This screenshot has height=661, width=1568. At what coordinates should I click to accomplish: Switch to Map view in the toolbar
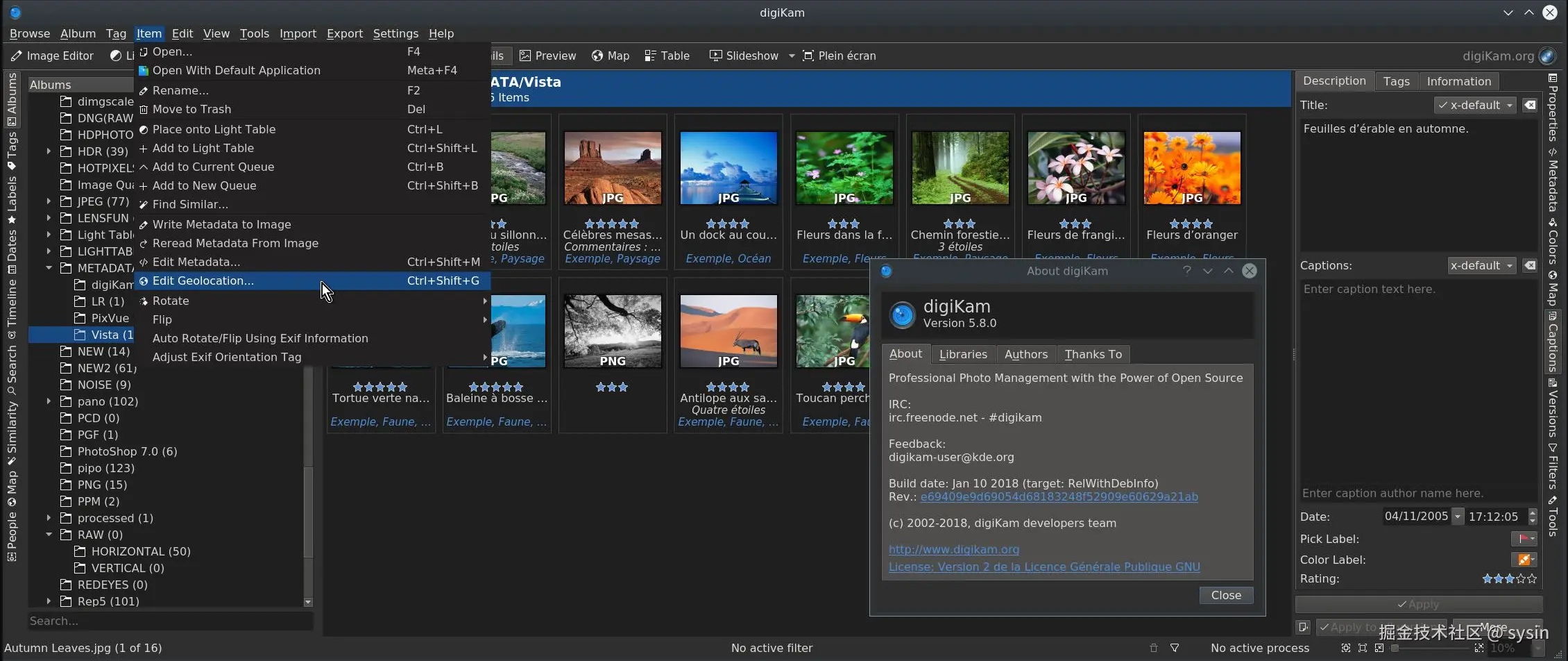point(610,56)
